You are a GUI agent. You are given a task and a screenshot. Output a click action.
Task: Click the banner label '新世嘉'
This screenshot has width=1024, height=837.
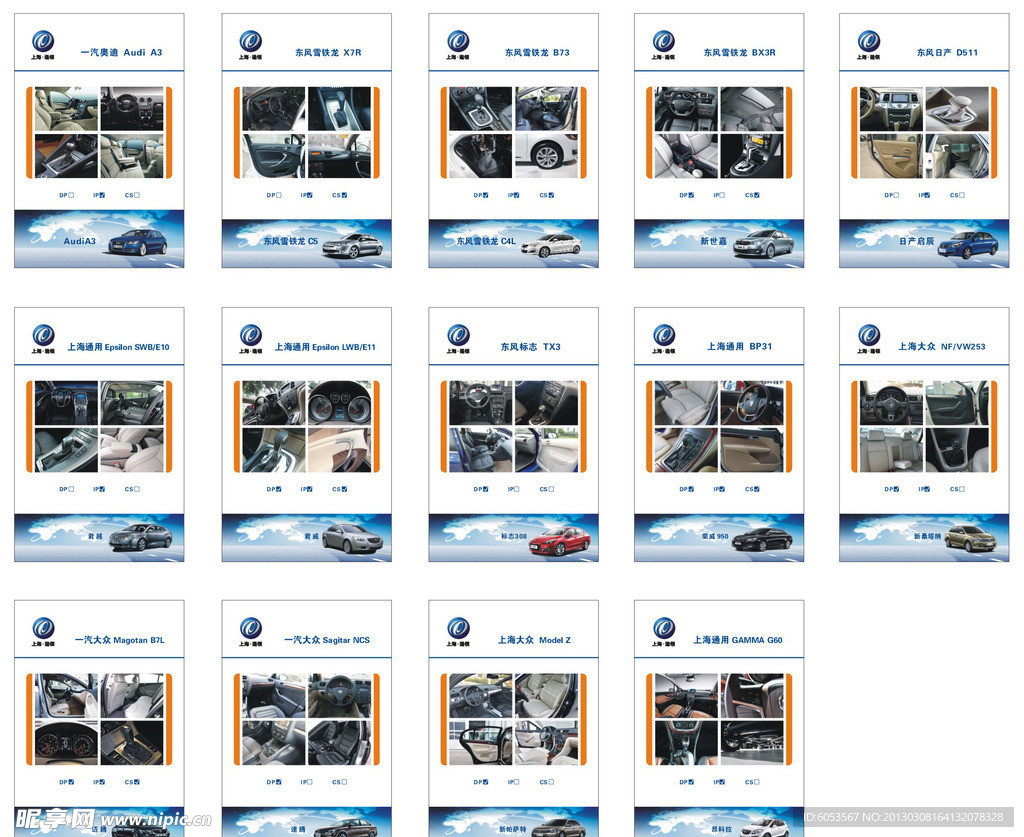(714, 241)
